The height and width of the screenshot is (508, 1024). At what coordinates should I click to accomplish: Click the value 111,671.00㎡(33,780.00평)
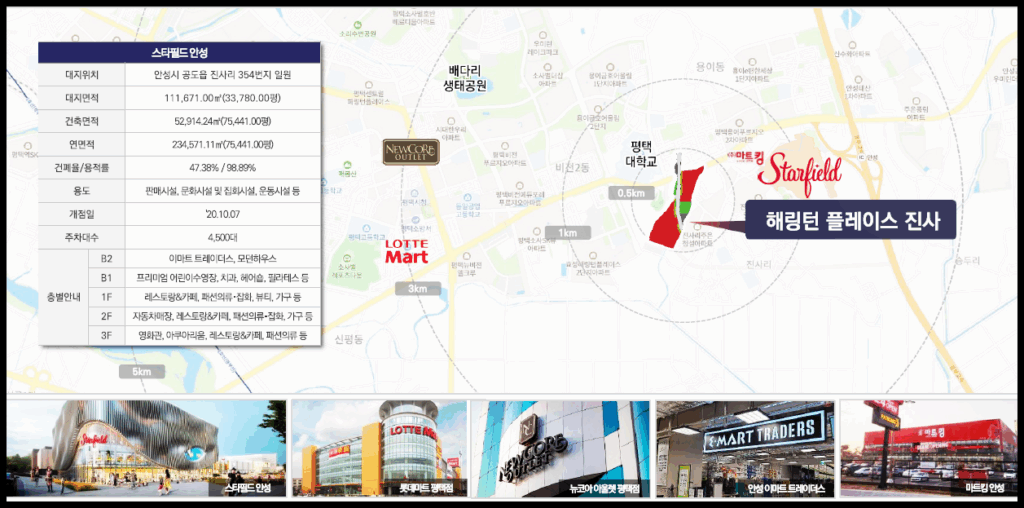click(x=223, y=98)
